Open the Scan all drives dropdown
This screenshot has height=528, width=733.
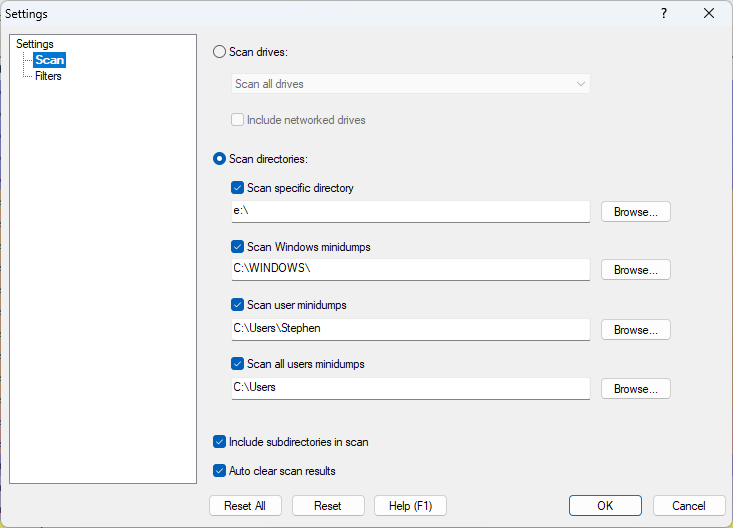pyautogui.click(x=410, y=84)
